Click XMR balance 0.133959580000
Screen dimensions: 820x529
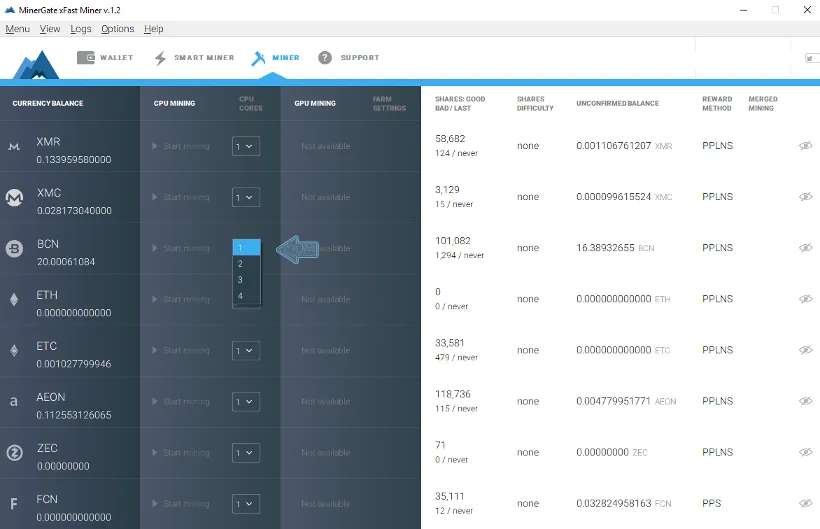(74, 159)
